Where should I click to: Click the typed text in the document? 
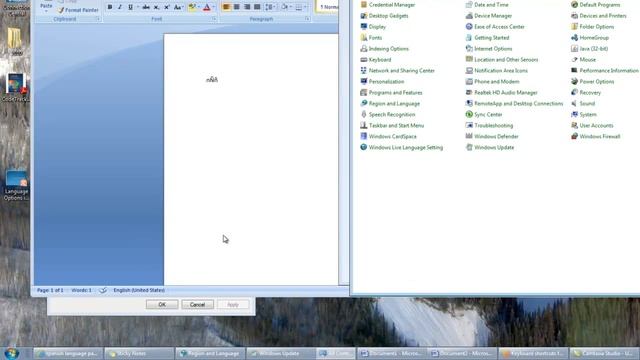tap(212, 80)
